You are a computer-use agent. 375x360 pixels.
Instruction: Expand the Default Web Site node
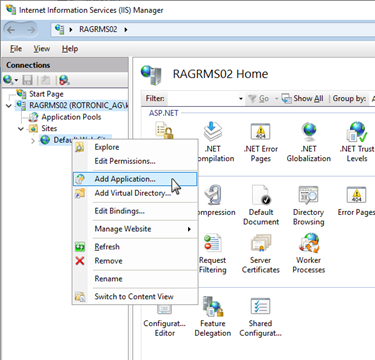click(x=33, y=141)
